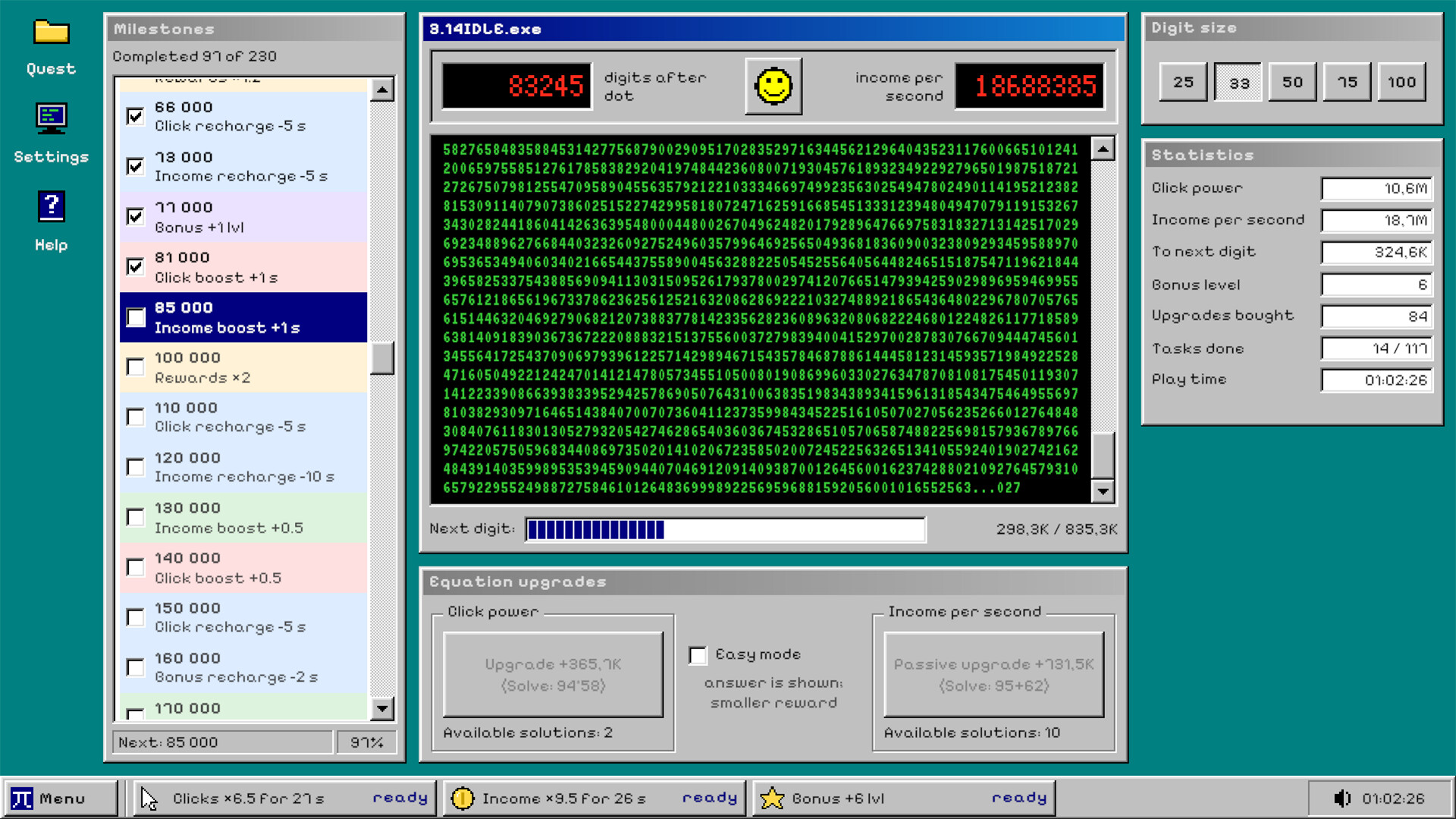Click the Milestones list scroll down arrow

(382, 709)
